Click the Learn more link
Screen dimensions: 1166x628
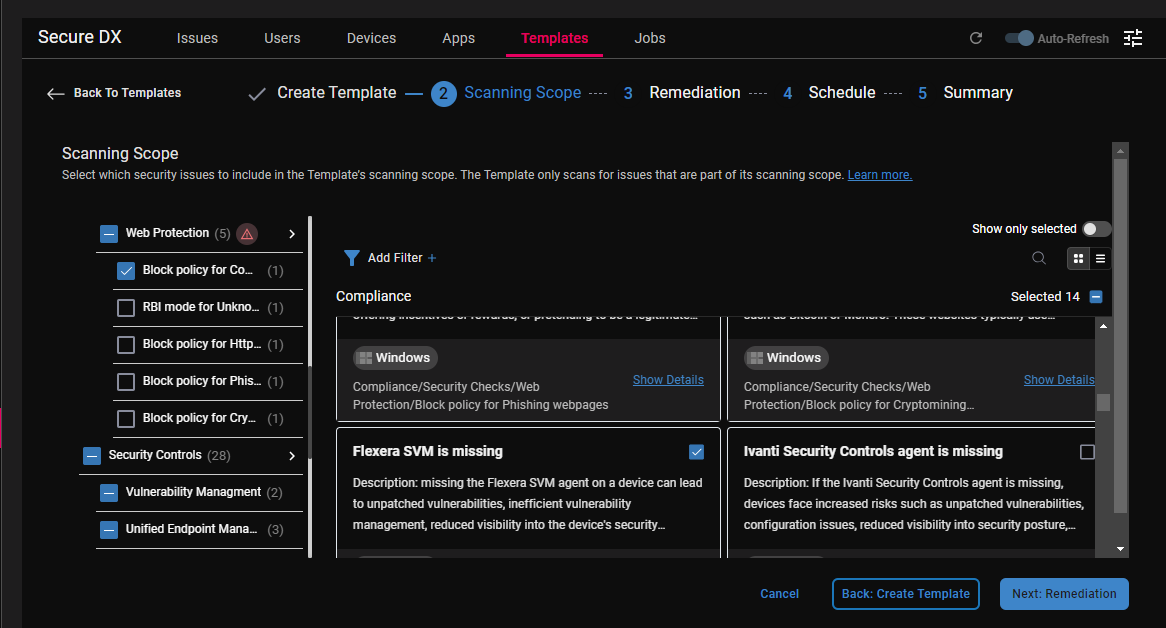(880, 175)
